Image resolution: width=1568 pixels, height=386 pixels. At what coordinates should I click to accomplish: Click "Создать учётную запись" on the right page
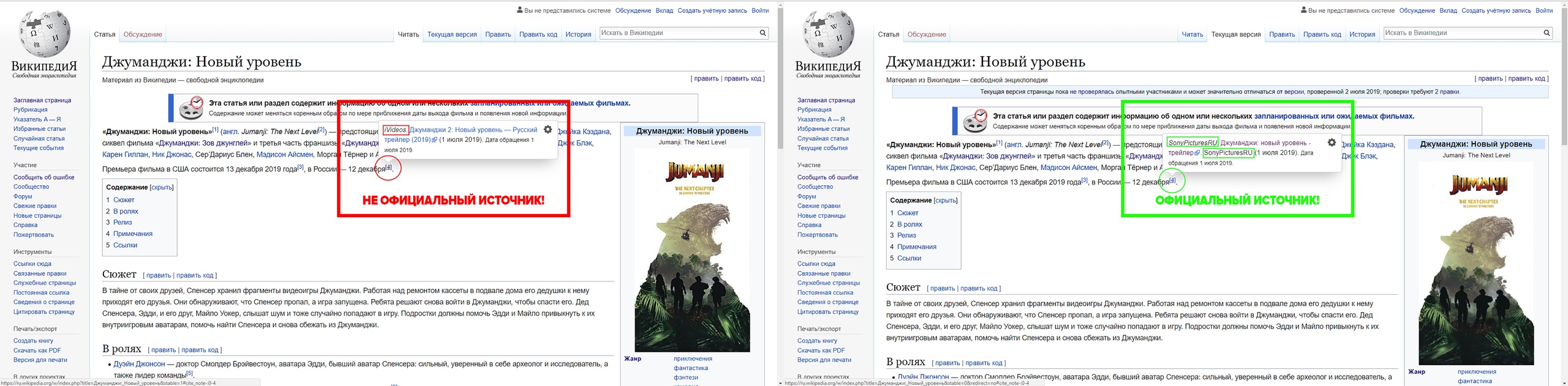click(1496, 10)
